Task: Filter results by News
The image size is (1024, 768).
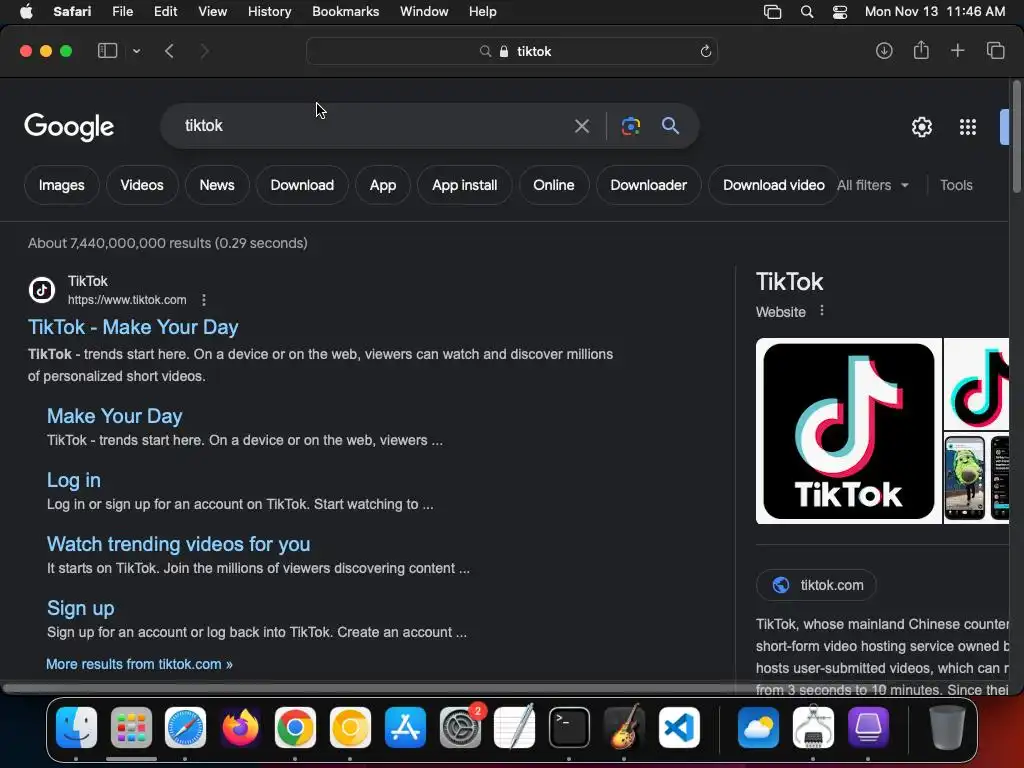Action: (217, 185)
